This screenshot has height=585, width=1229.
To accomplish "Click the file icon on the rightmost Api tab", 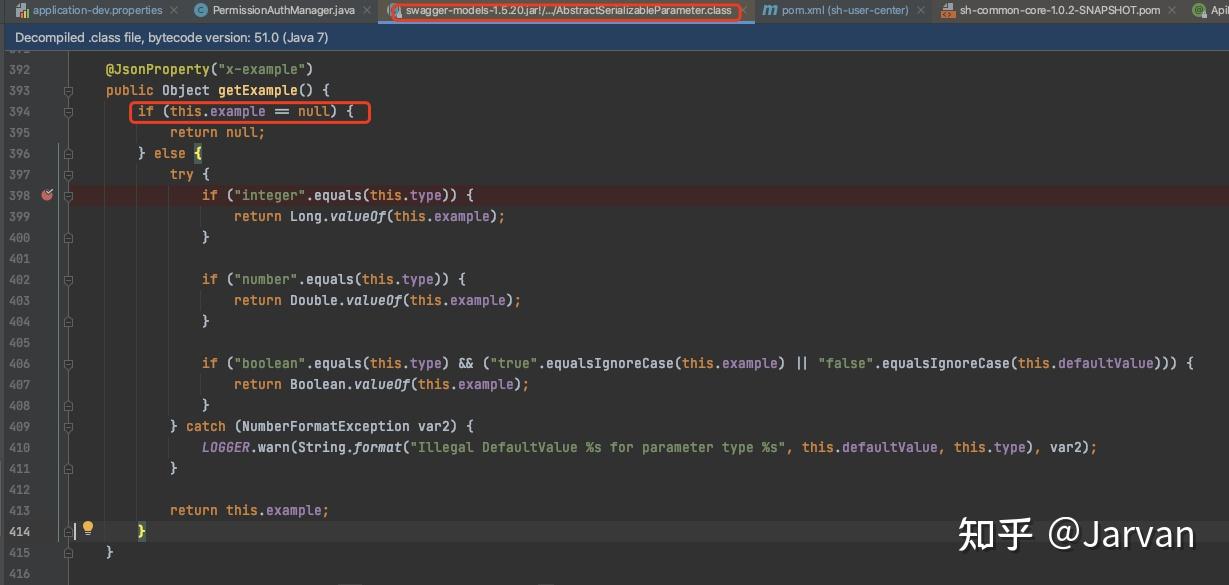I will point(1199,10).
